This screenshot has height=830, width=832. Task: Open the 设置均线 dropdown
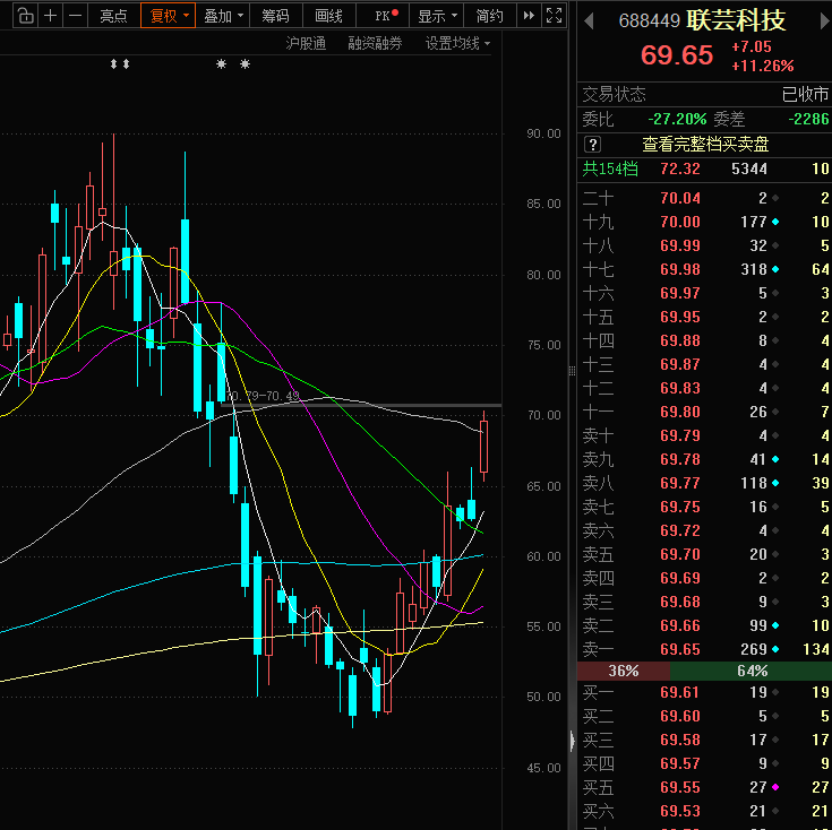click(457, 43)
